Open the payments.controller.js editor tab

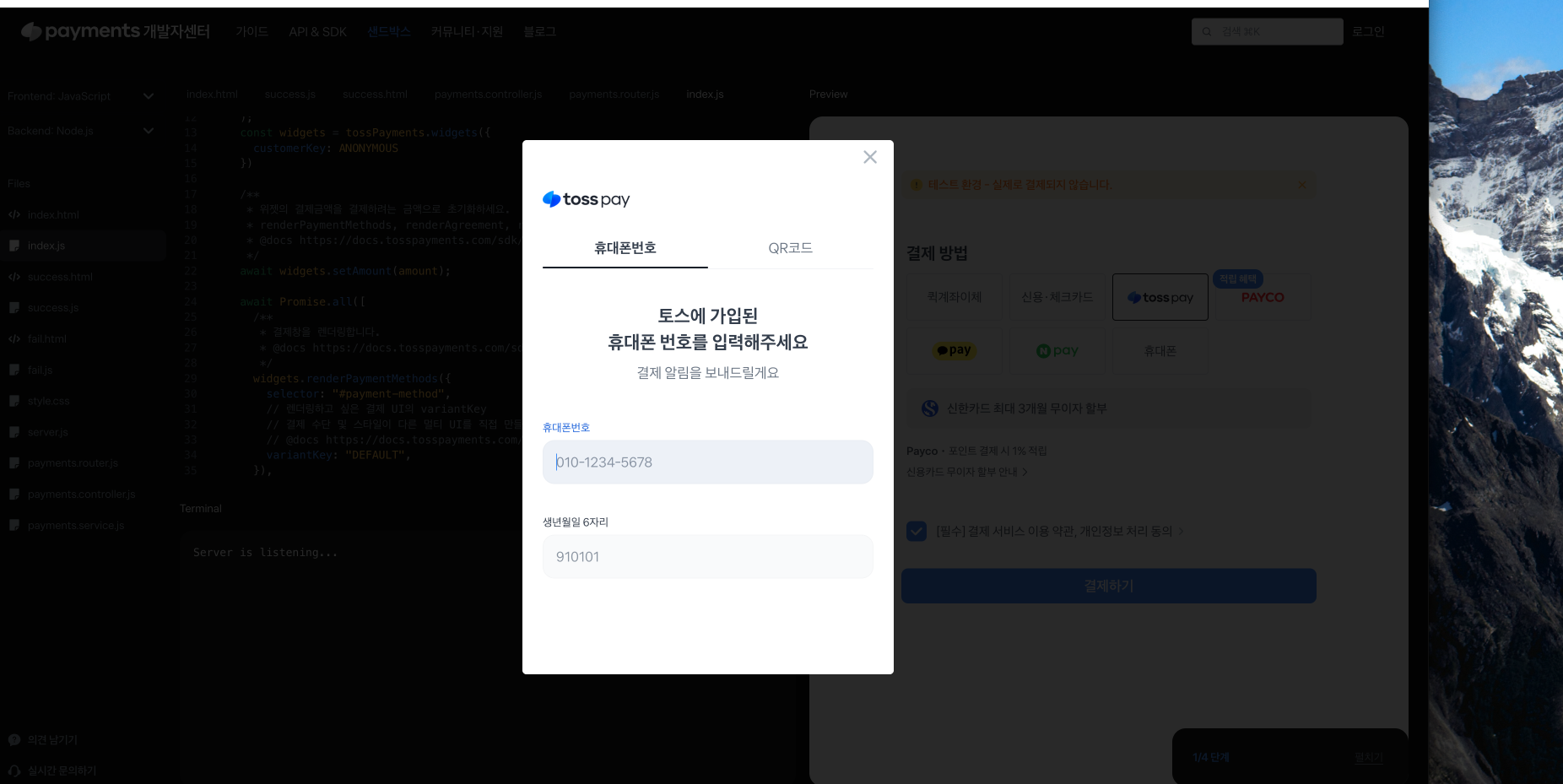(x=489, y=95)
